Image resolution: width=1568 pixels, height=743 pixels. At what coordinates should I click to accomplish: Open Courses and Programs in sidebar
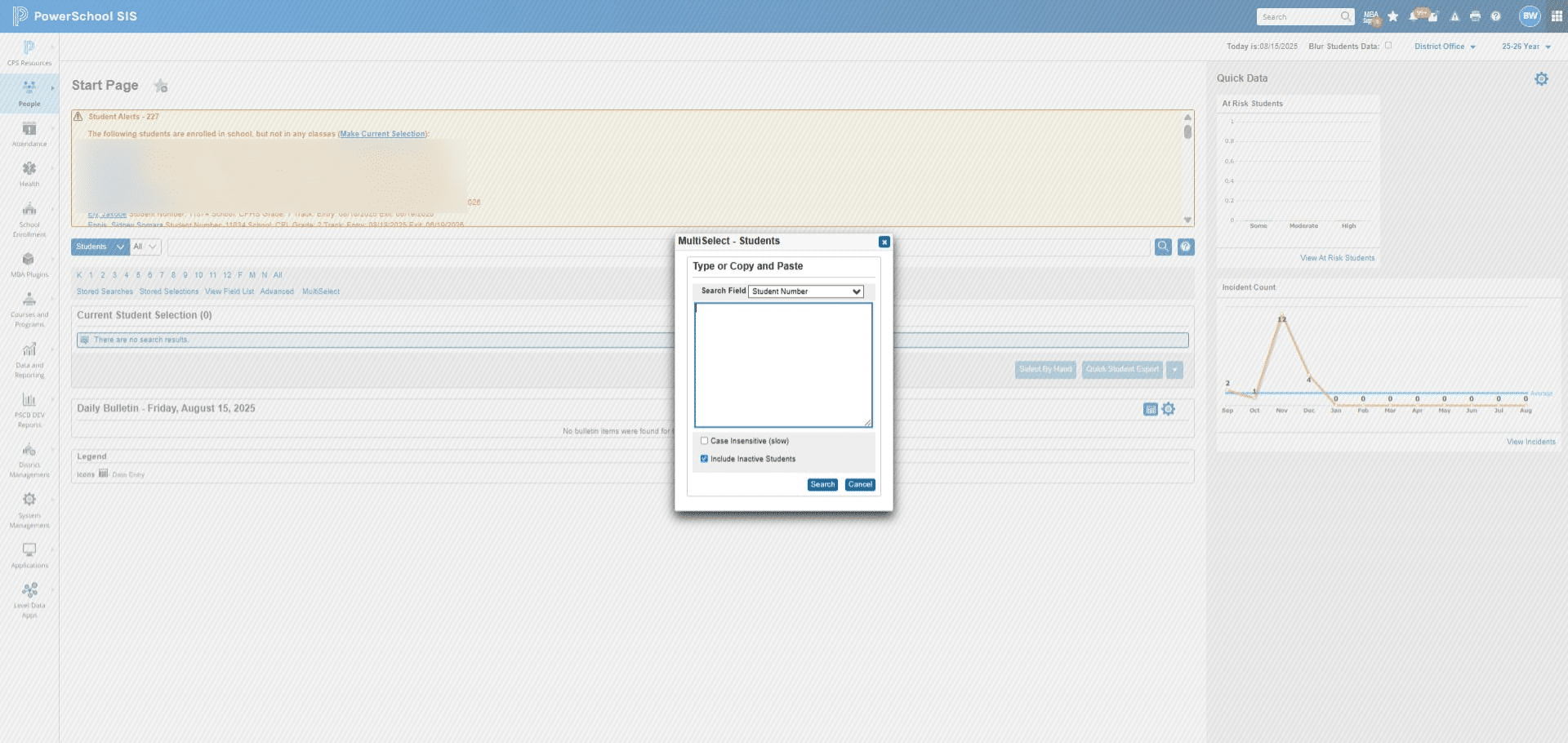29,309
